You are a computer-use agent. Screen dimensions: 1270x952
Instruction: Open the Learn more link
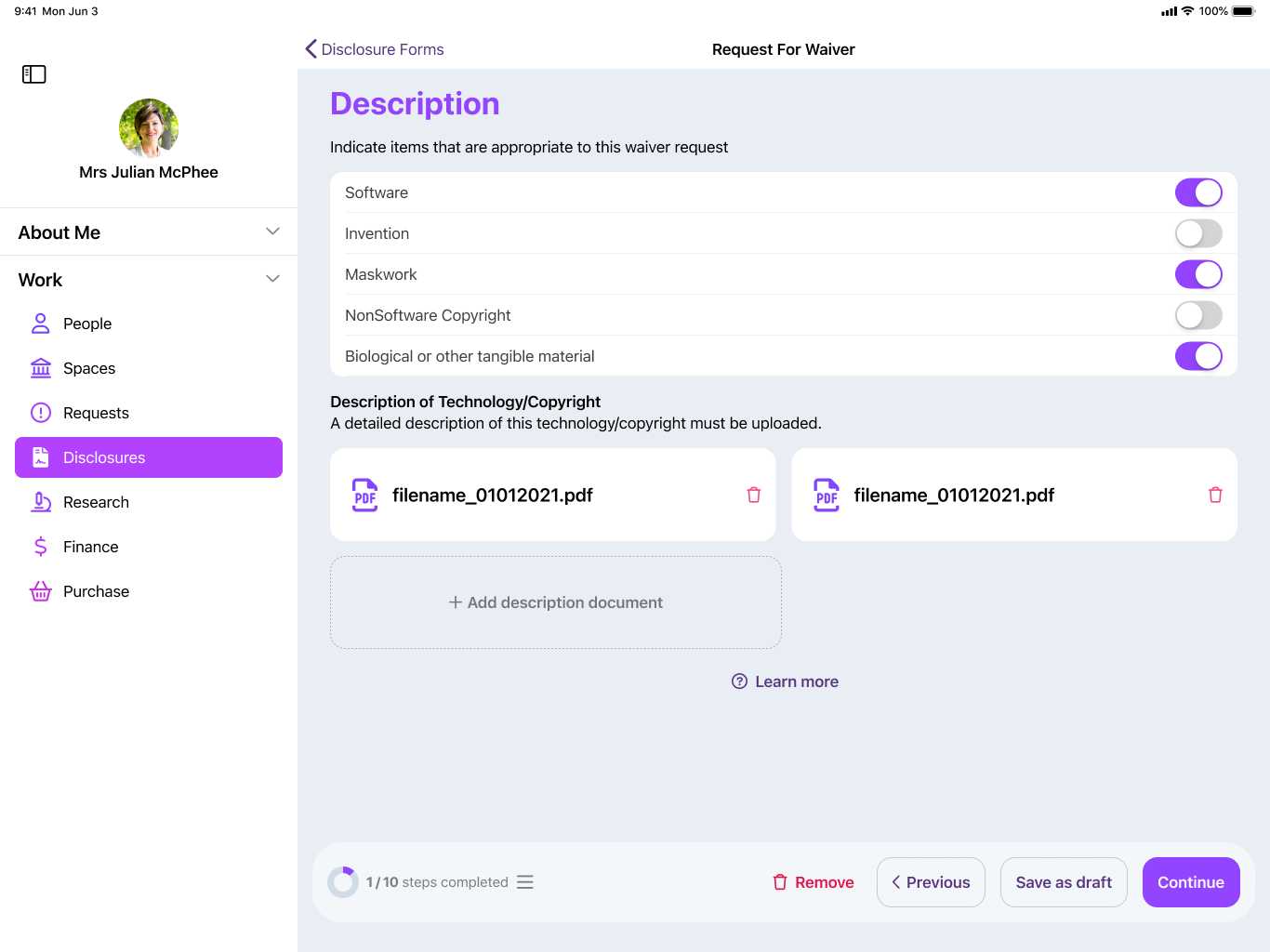click(x=786, y=681)
